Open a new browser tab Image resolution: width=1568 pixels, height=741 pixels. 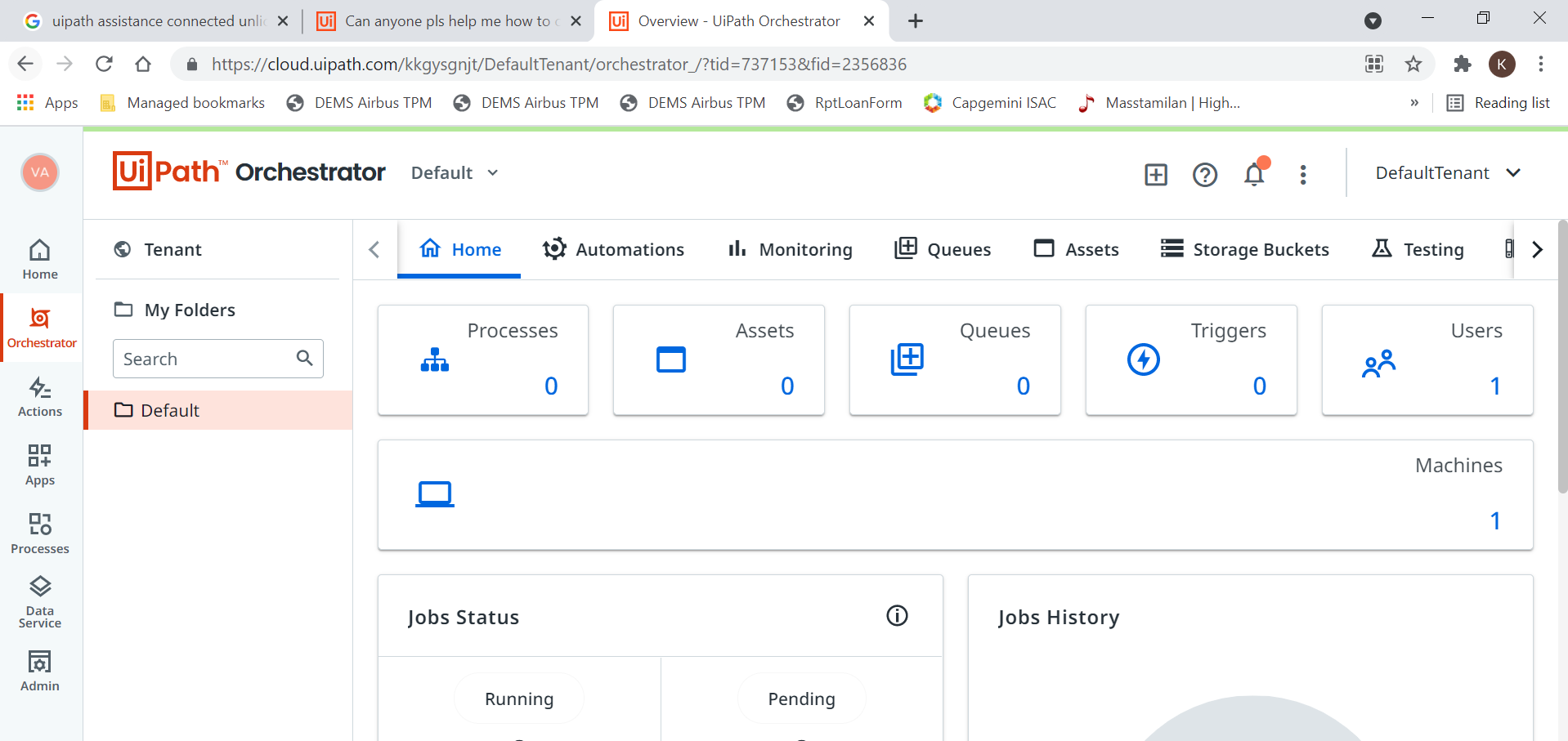pyautogui.click(x=916, y=21)
